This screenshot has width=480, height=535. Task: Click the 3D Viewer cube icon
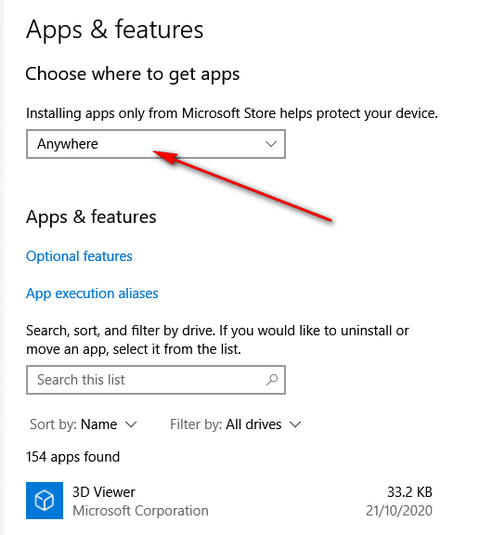(44, 501)
